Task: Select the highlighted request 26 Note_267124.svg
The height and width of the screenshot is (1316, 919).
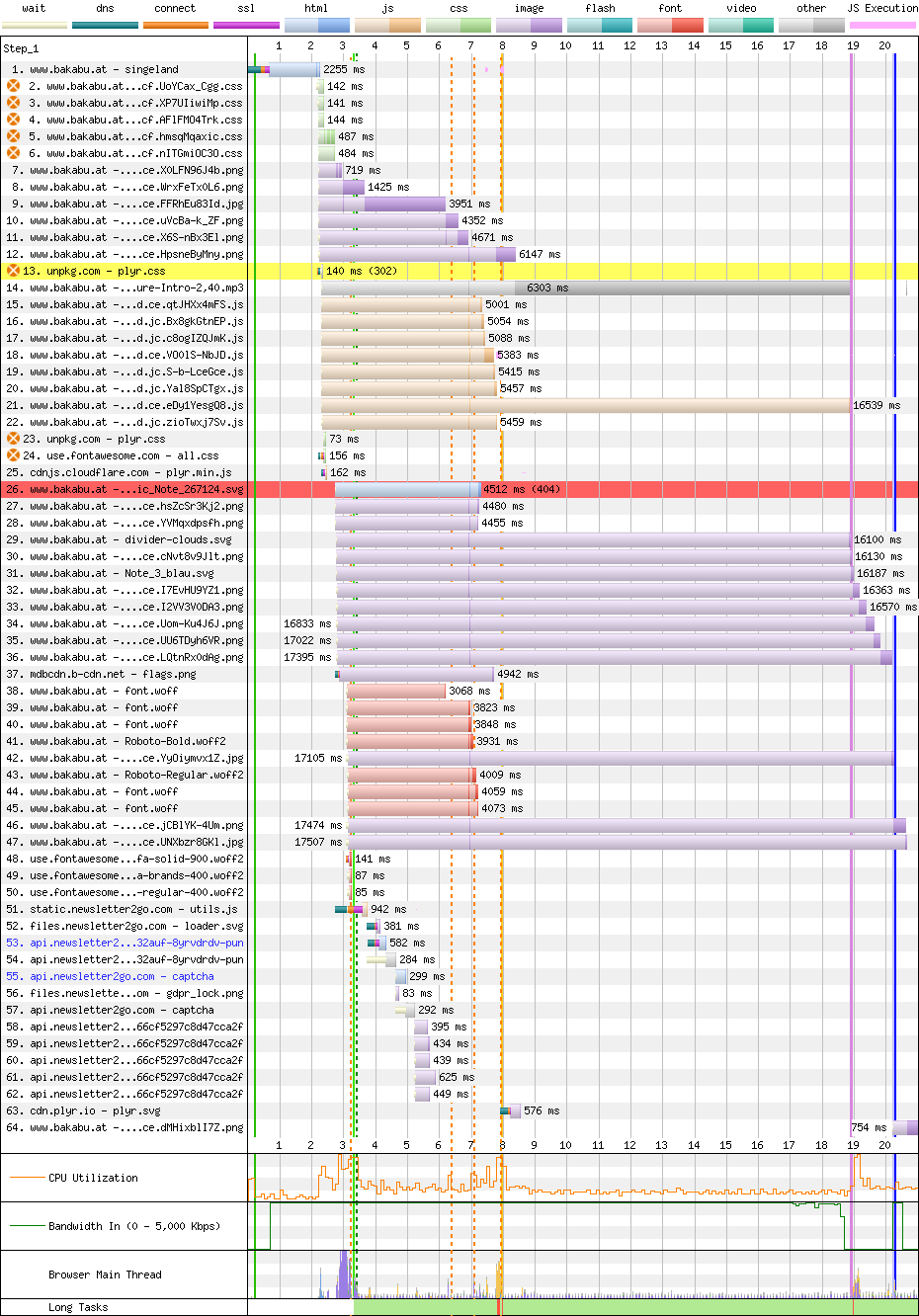Action: point(124,489)
